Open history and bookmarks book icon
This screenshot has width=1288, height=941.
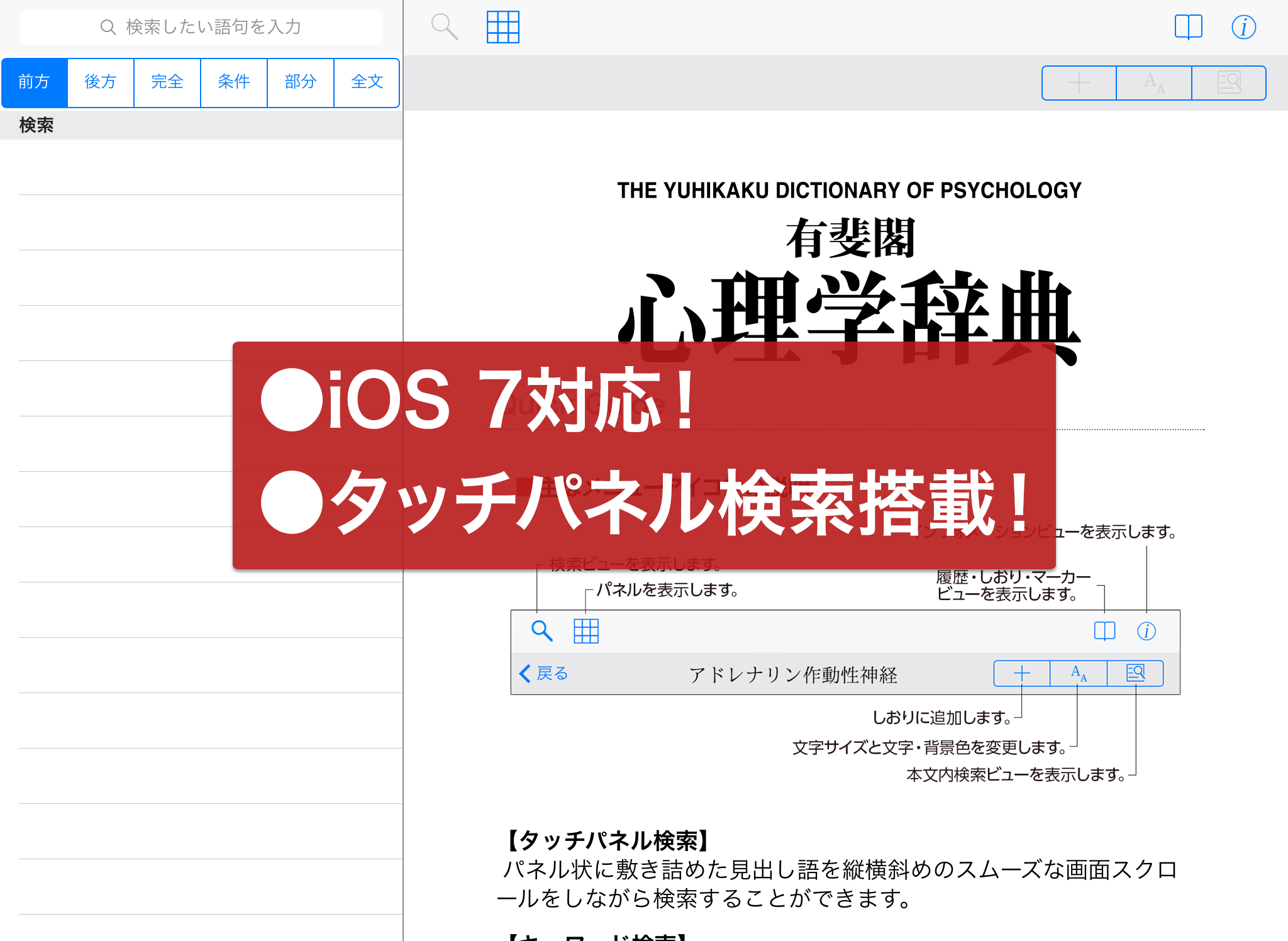coord(1188,27)
